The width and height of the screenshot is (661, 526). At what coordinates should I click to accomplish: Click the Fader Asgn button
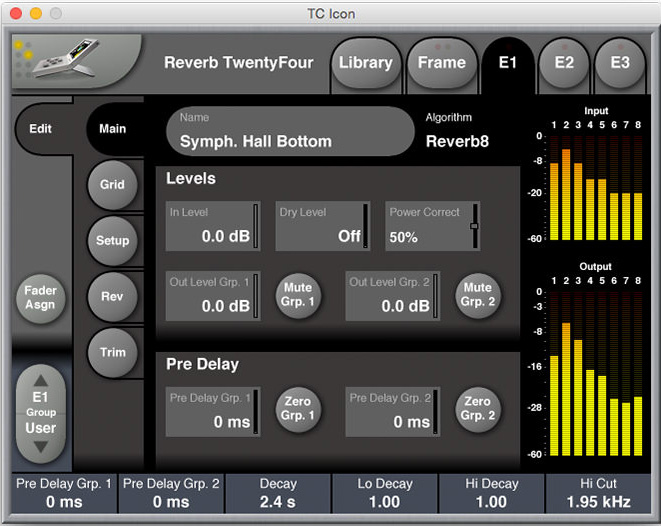40,298
